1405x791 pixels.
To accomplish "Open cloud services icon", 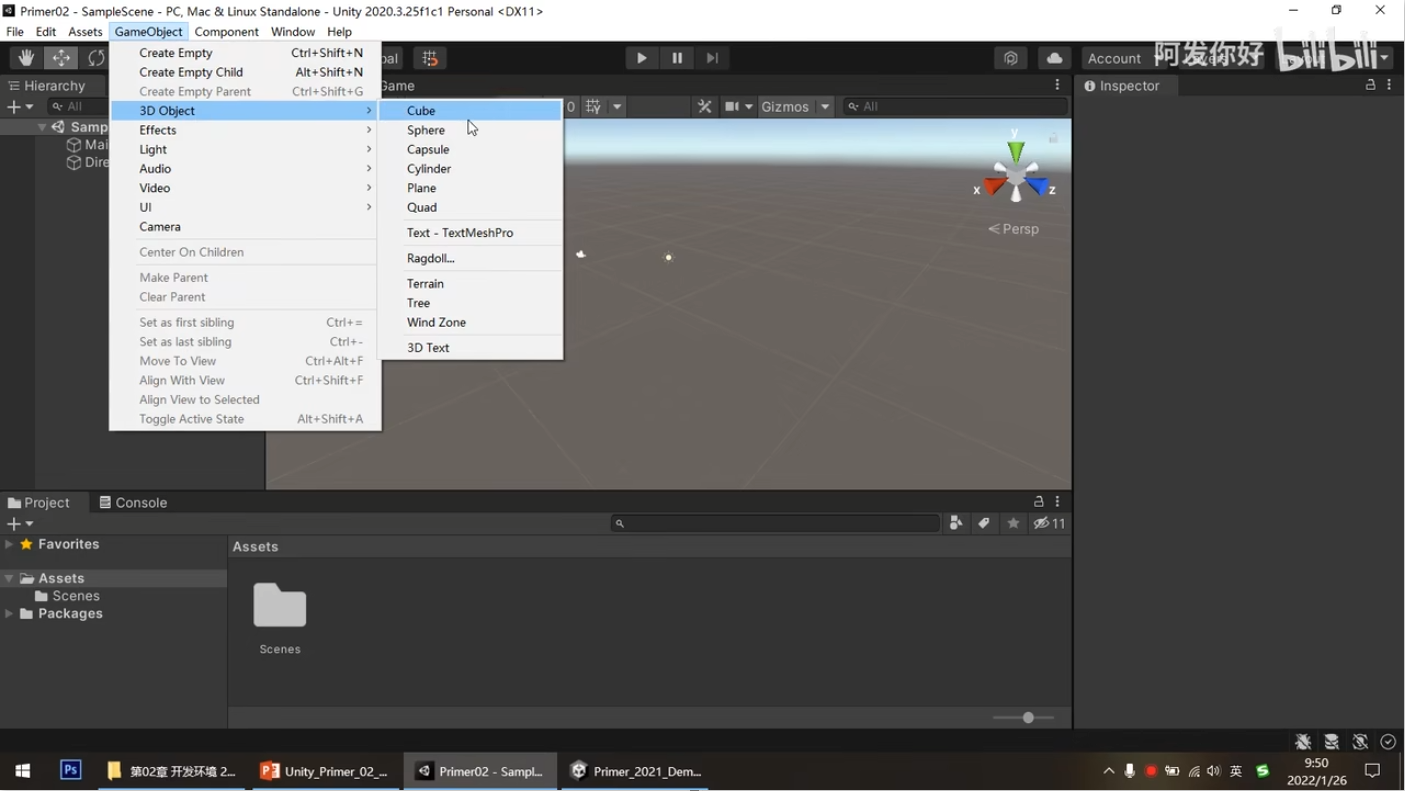I will click(1054, 58).
